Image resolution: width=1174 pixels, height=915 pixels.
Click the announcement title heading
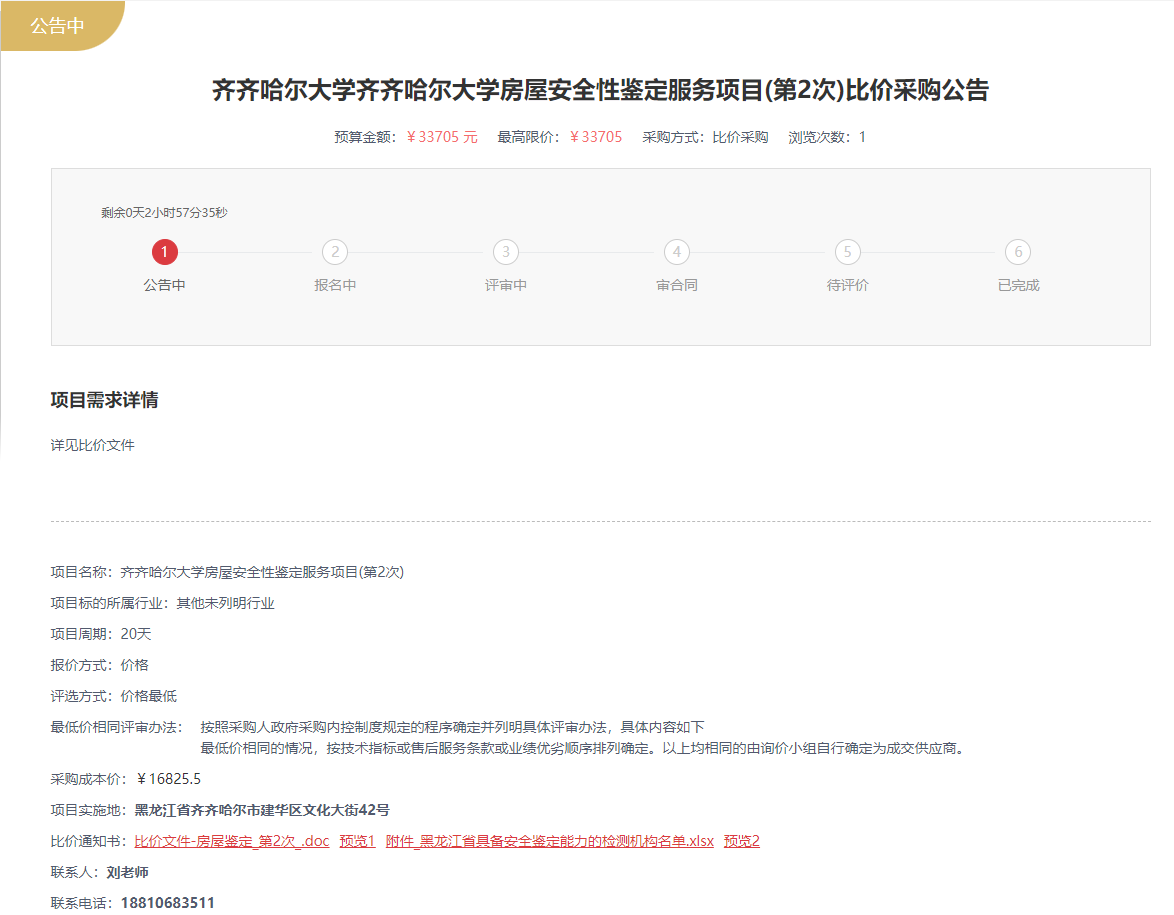tap(600, 91)
